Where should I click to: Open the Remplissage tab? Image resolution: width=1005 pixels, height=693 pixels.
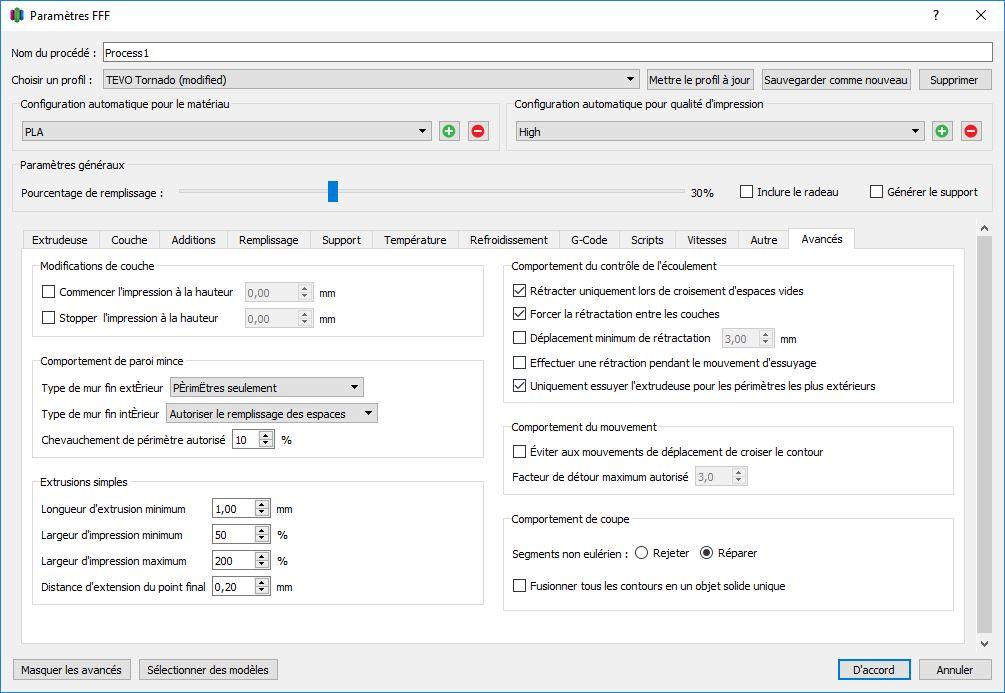269,240
